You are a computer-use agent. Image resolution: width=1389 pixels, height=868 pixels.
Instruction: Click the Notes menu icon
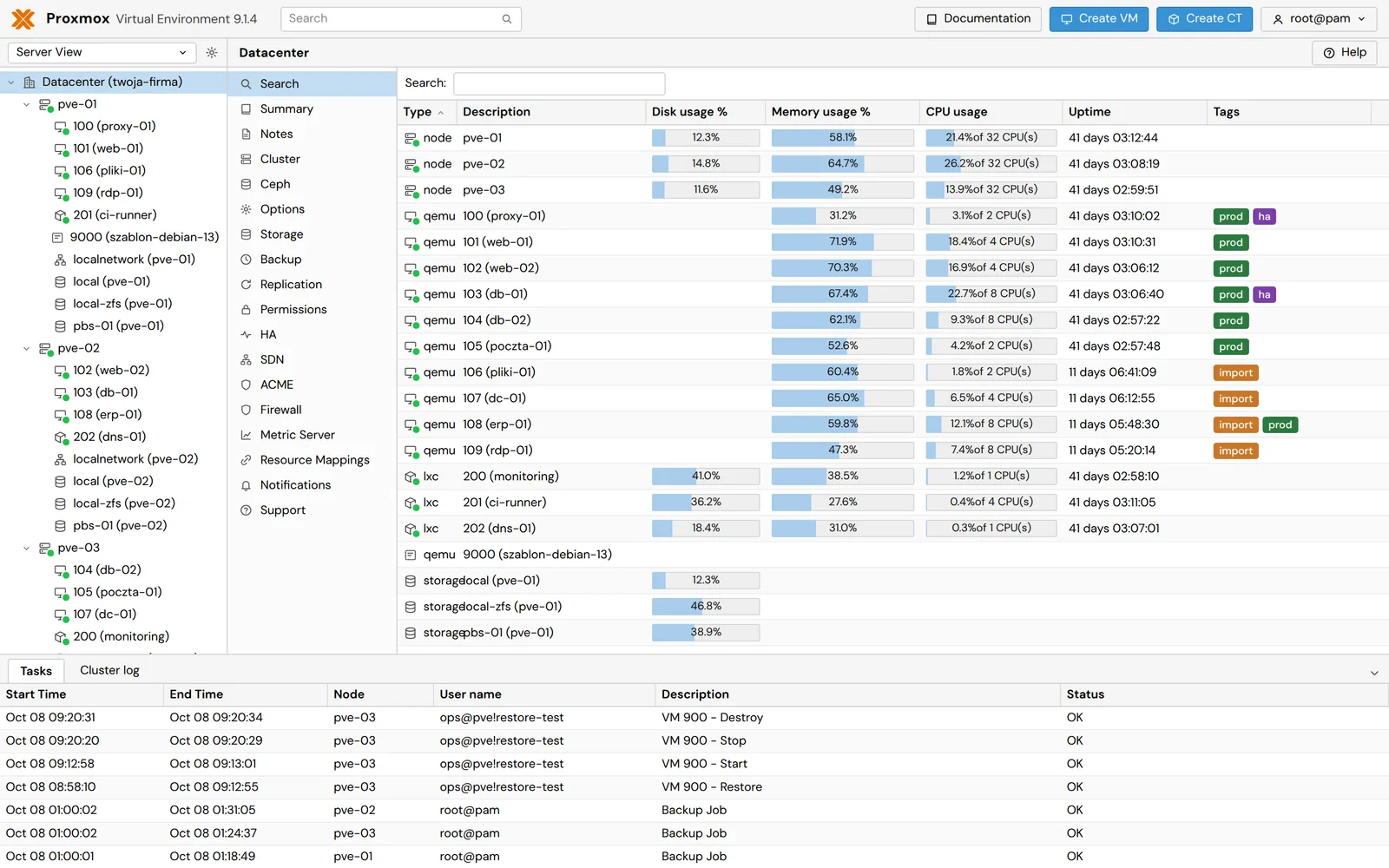(246, 135)
